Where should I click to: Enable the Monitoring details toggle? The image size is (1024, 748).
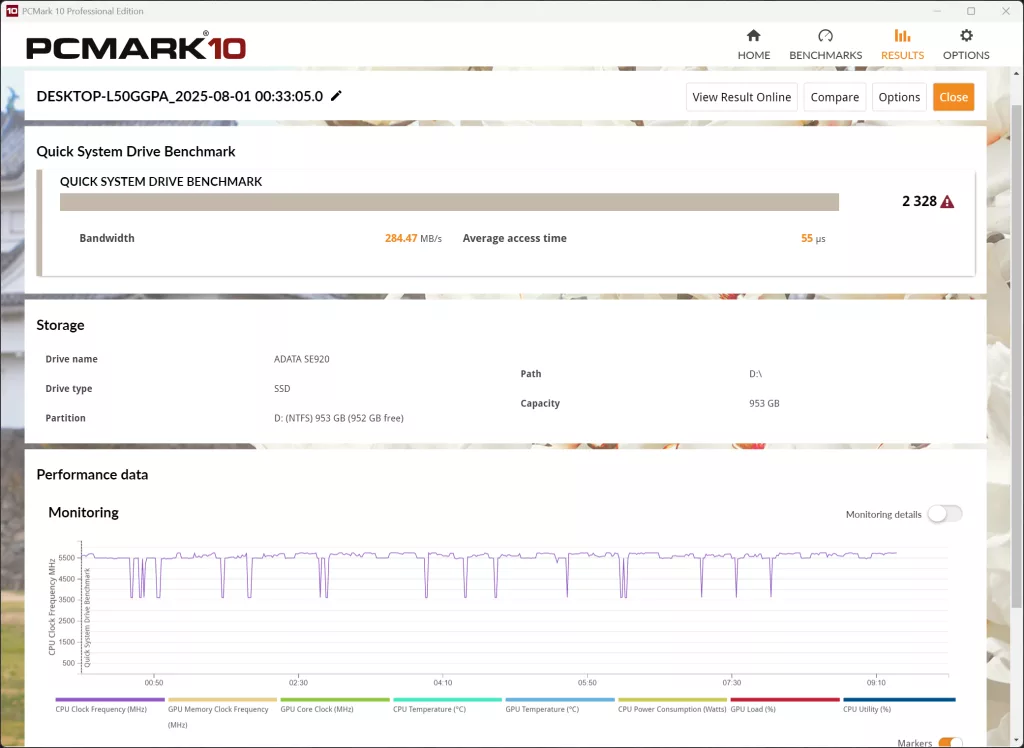click(x=945, y=514)
